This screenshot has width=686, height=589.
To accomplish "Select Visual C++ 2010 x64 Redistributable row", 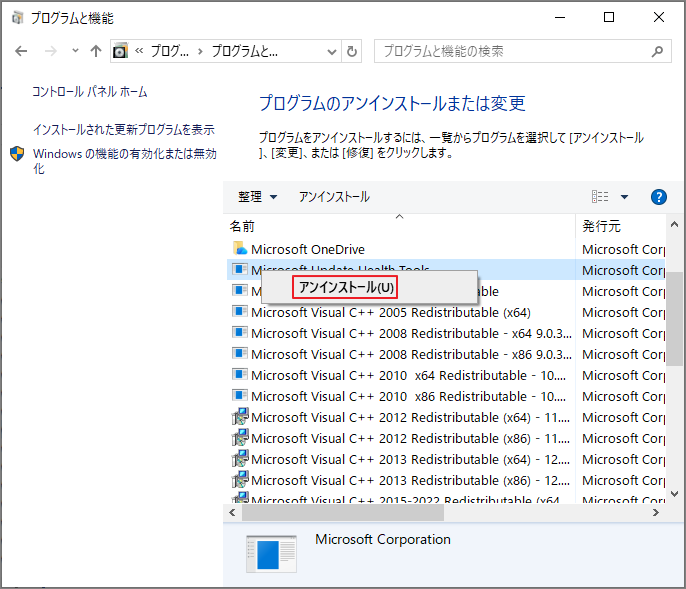I will click(x=408, y=375).
